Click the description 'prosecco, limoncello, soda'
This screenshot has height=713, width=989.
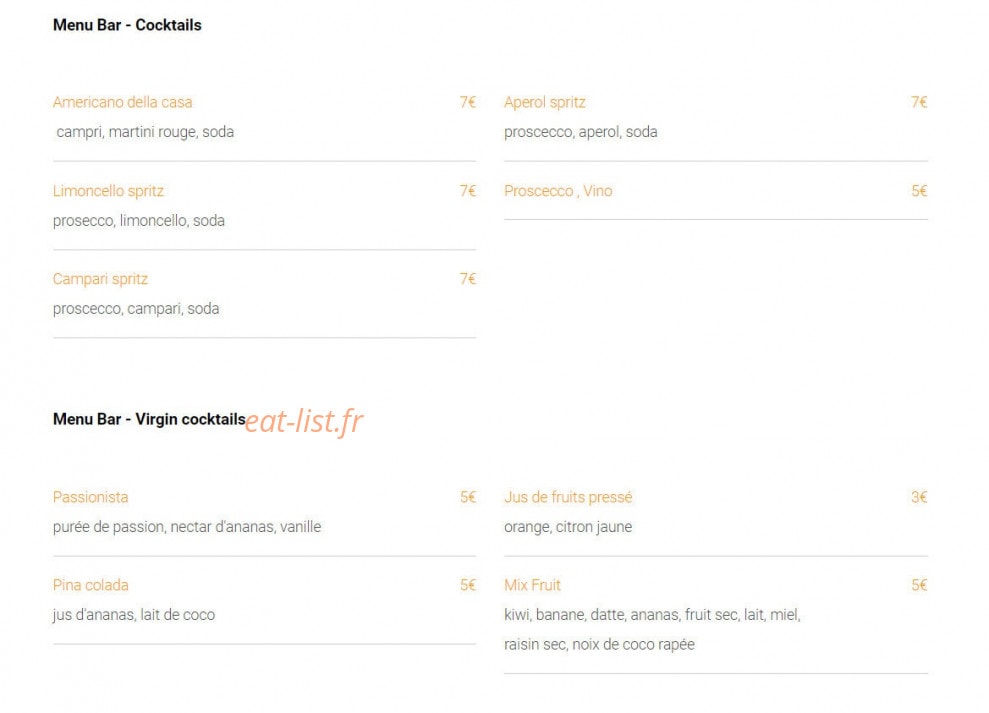(139, 221)
